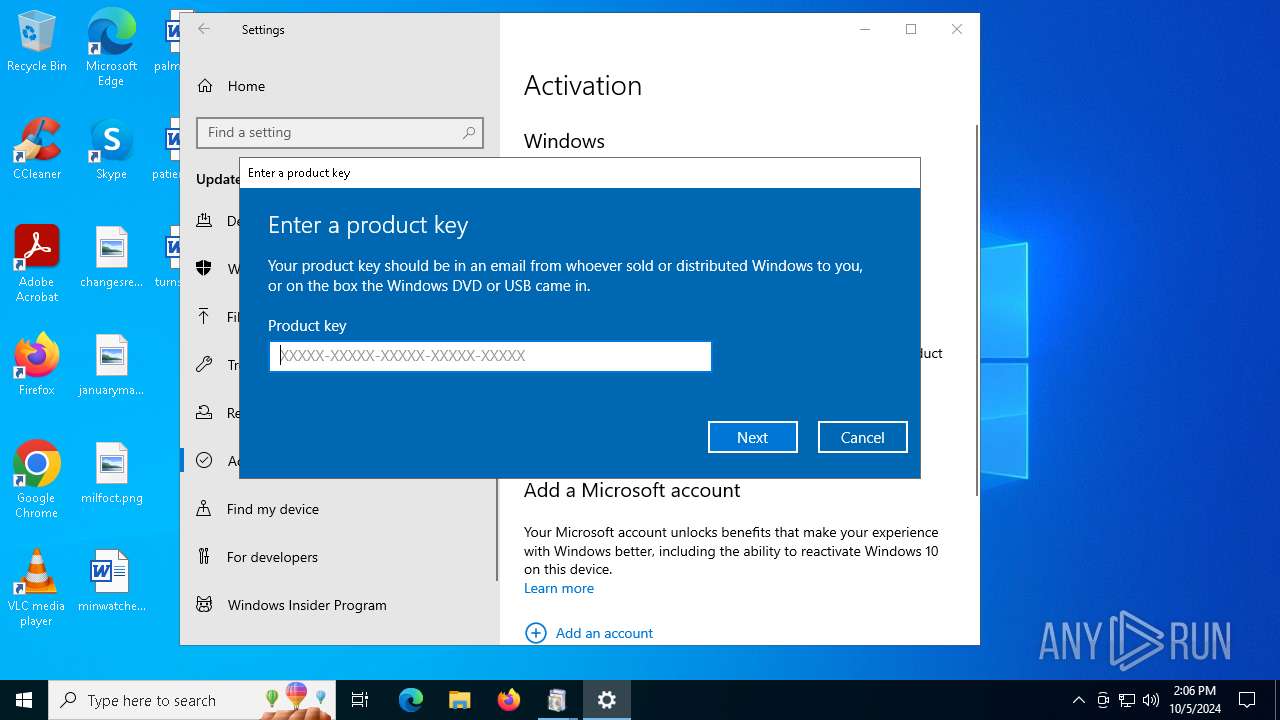Viewport: 1280px width, 720px height.
Task: Click the Settings window vertical scrollbar
Action: point(977,310)
